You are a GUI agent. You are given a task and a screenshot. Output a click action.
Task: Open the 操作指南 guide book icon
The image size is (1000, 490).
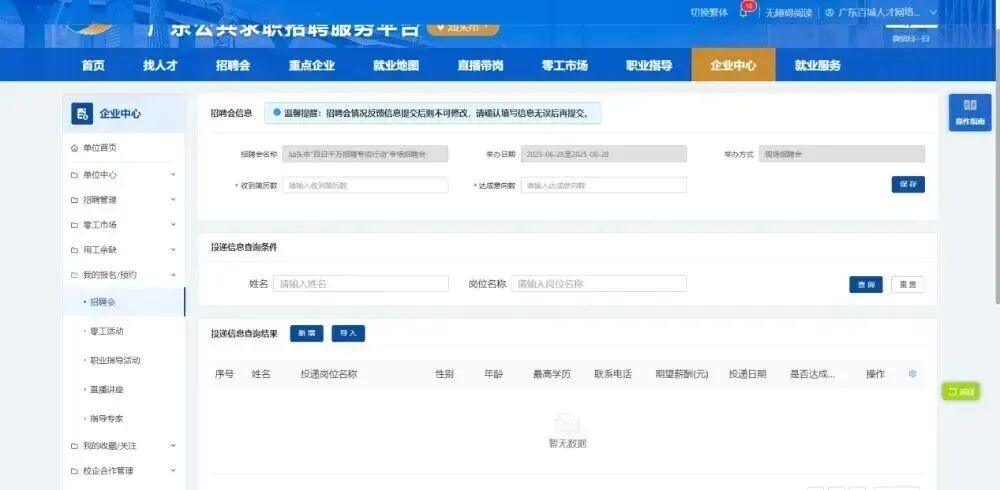pos(970,106)
